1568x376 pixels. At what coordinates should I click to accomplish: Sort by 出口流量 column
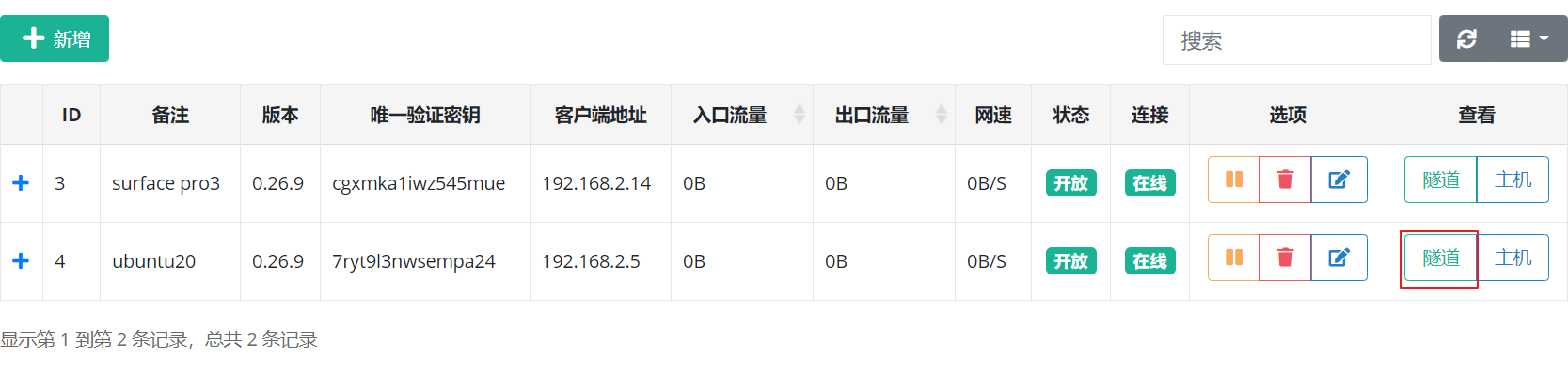coord(884,115)
